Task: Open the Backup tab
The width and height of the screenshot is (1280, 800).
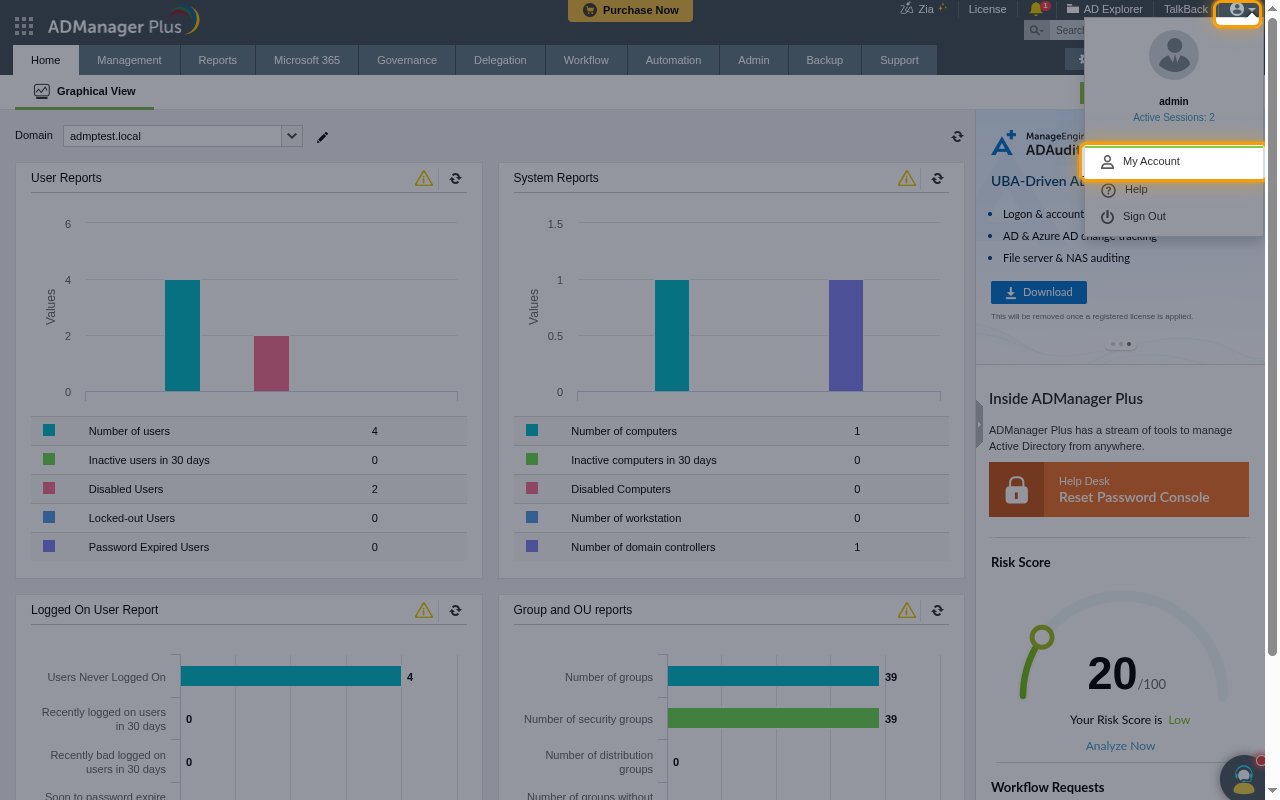Action: [824, 60]
